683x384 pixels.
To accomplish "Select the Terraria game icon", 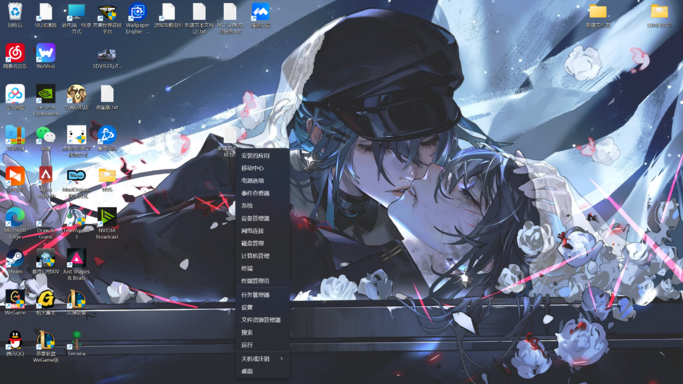I will [76, 344].
